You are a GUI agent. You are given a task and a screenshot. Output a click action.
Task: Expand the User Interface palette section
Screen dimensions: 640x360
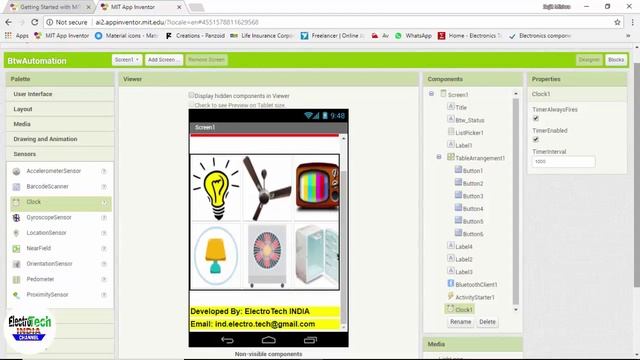tap(60, 94)
